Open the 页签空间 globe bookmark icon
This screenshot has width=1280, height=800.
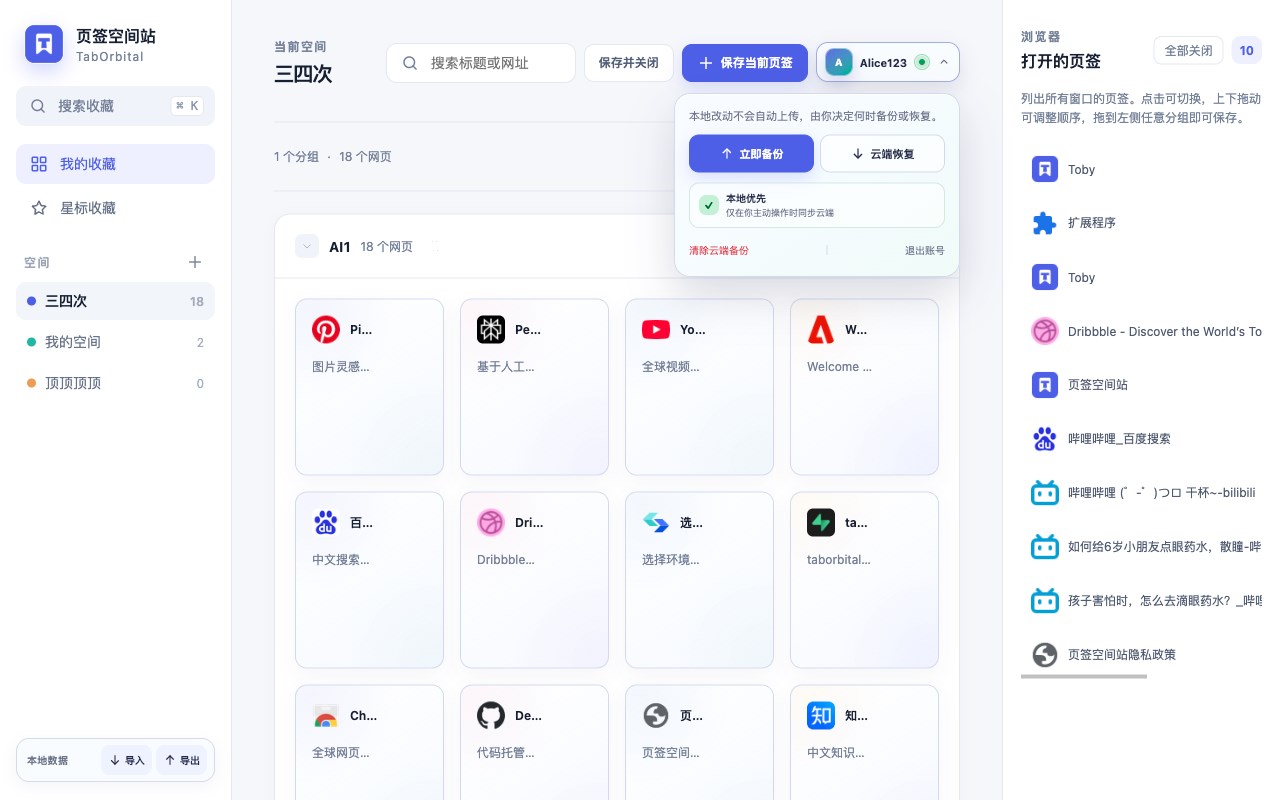(656, 715)
